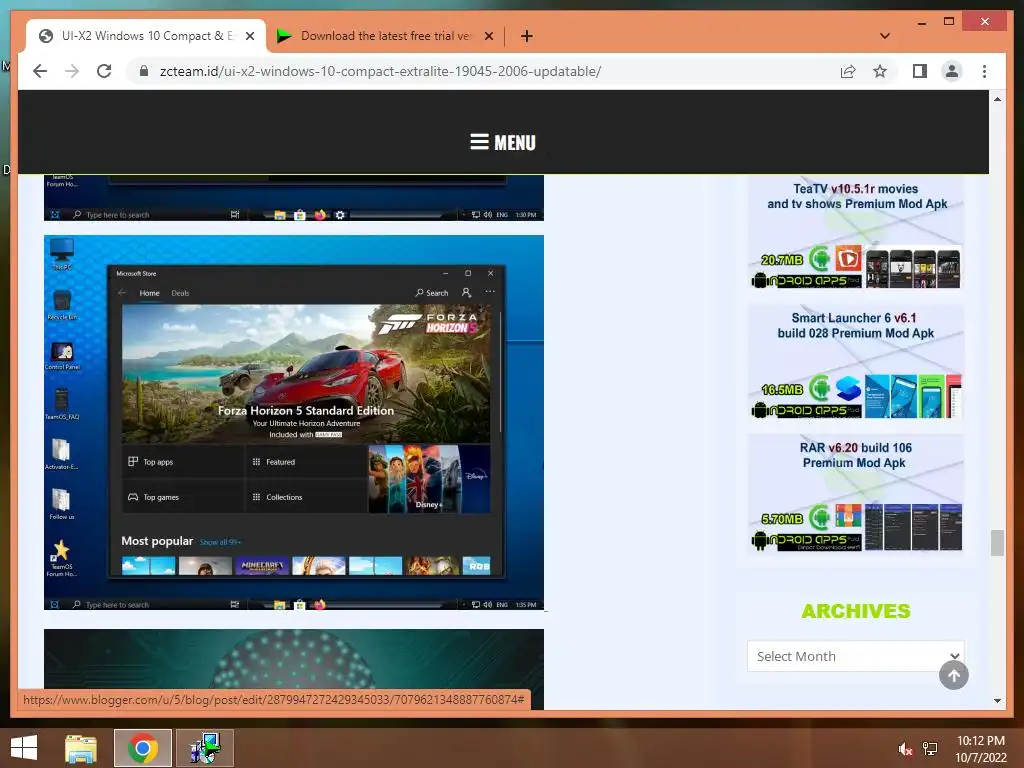Image resolution: width=1024 pixels, height=768 pixels.
Task: Open TeaTV v10.5.1r Premium Mod Apk post
Action: pos(856,196)
